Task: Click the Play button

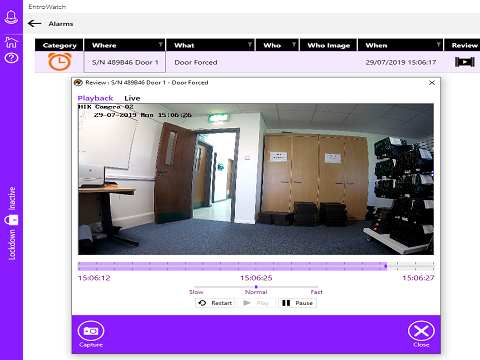Action: click(x=256, y=303)
